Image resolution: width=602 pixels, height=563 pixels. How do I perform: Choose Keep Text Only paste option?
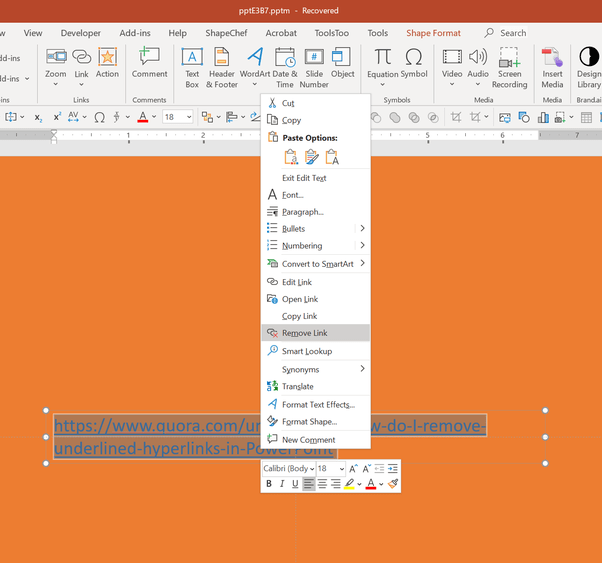pos(332,157)
